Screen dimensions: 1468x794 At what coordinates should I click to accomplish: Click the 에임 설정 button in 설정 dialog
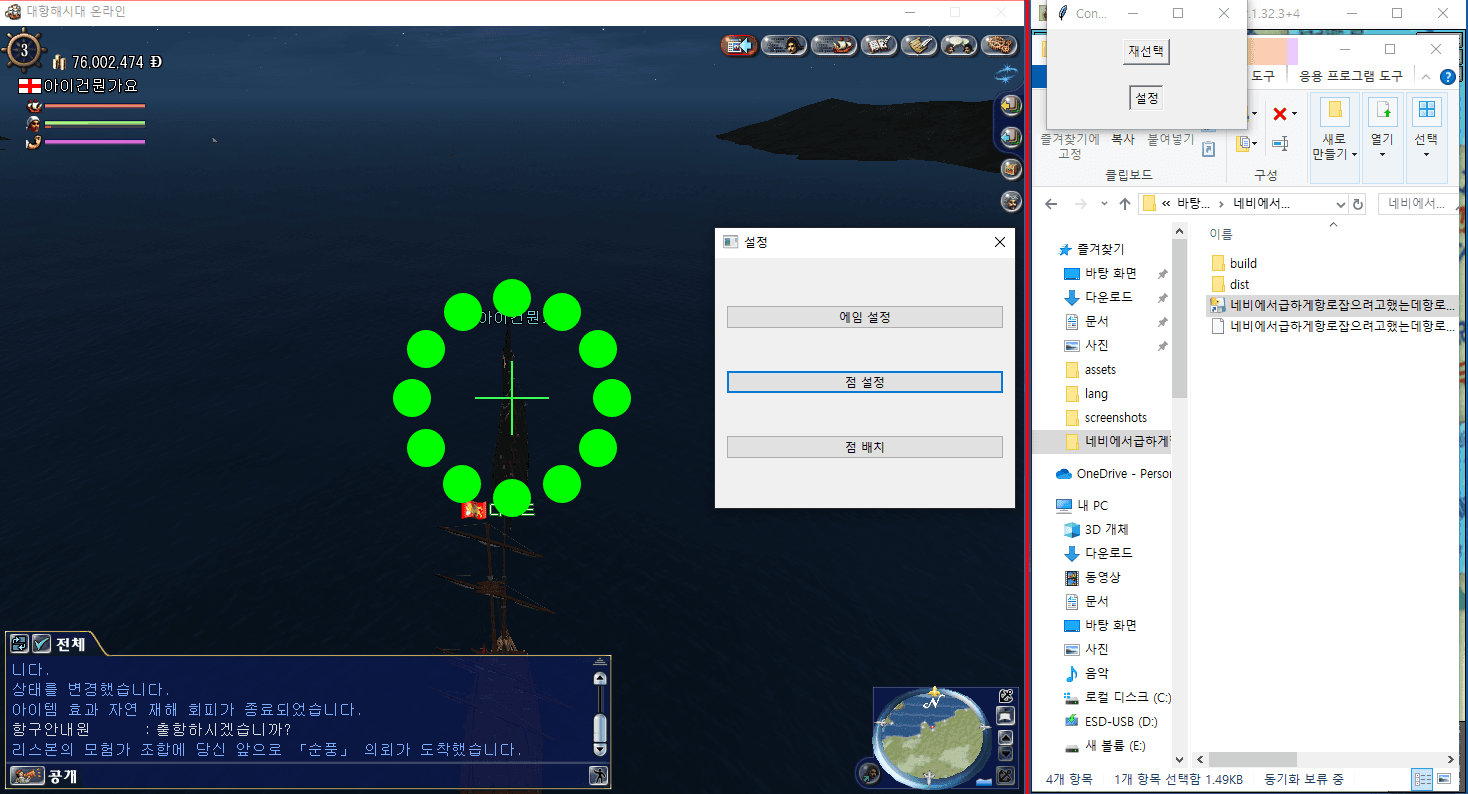tap(864, 317)
